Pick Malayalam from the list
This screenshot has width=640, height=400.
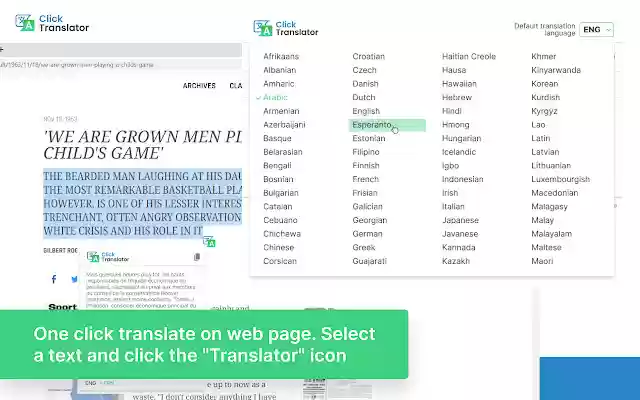(x=551, y=234)
